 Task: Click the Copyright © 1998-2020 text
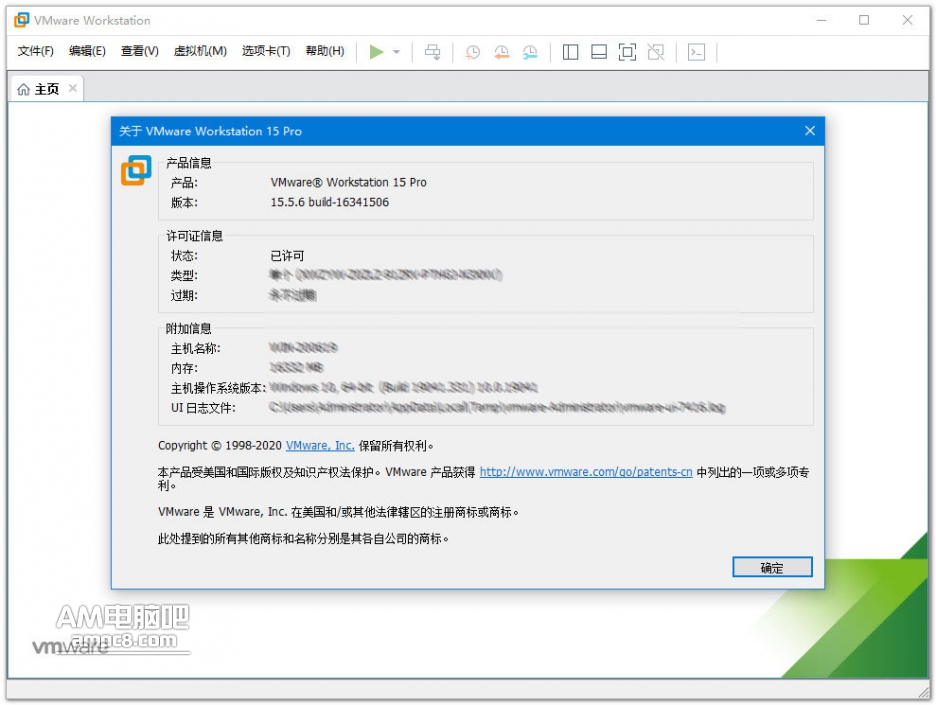point(220,445)
